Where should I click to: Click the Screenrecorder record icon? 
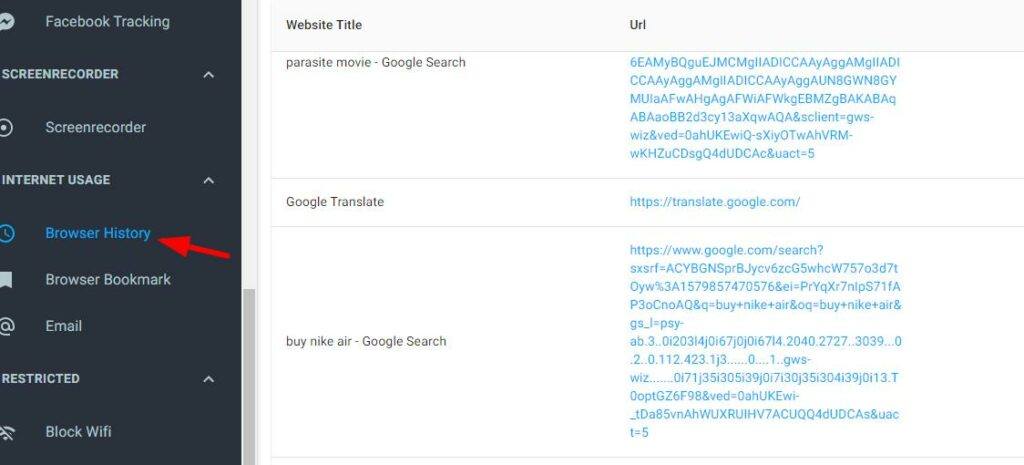tap(5, 127)
